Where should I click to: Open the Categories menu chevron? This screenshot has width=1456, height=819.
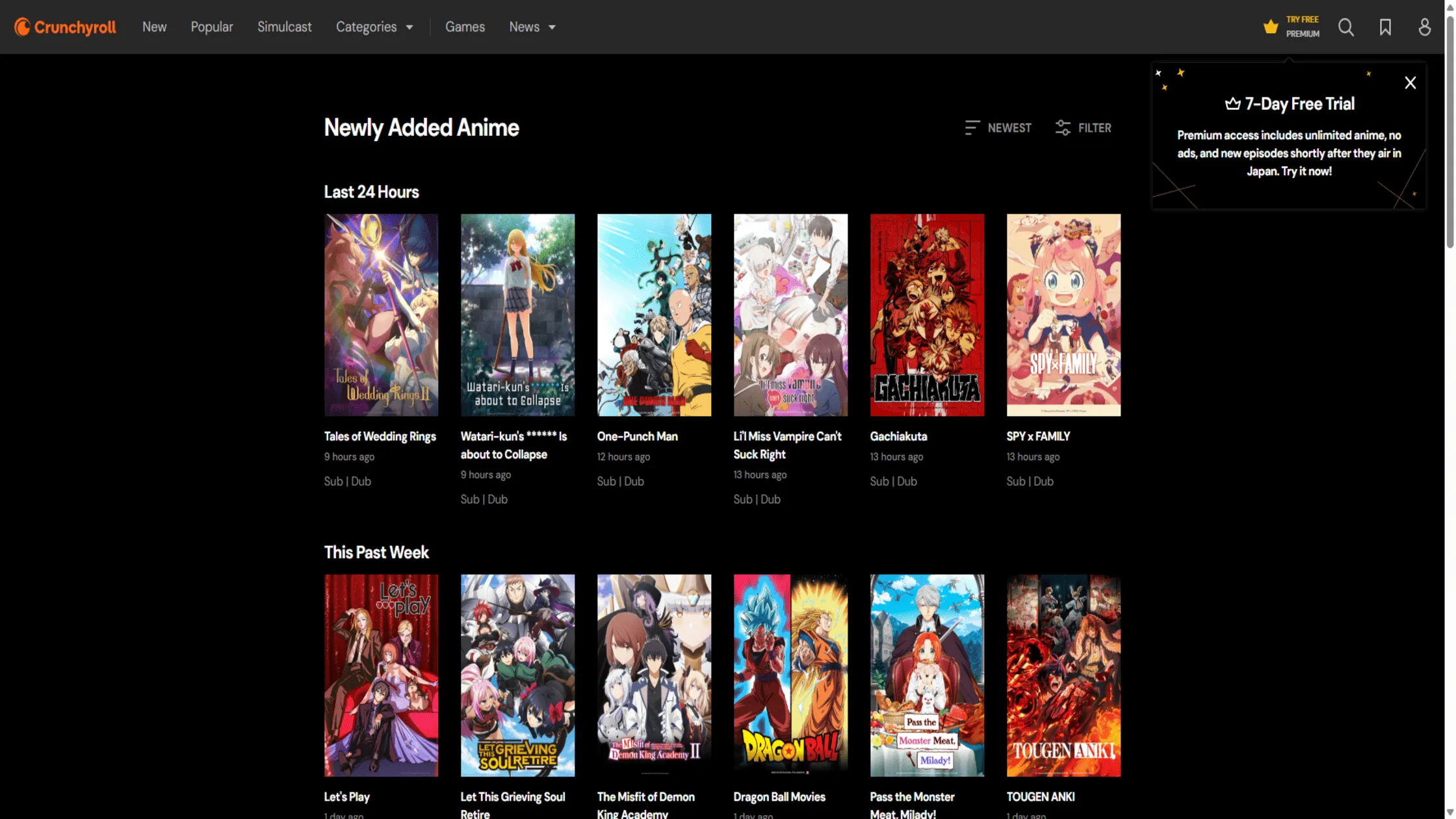point(409,27)
